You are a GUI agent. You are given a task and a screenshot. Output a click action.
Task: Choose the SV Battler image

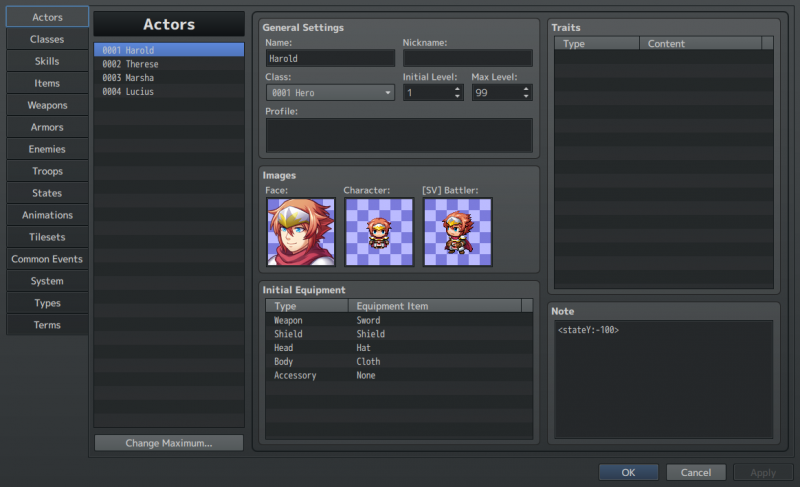(x=458, y=232)
